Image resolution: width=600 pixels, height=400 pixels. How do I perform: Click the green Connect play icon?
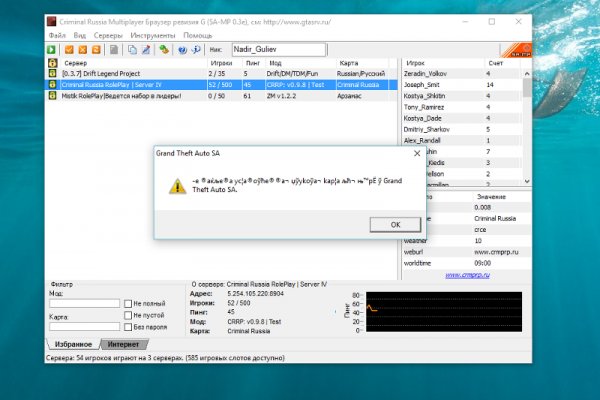coord(50,48)
